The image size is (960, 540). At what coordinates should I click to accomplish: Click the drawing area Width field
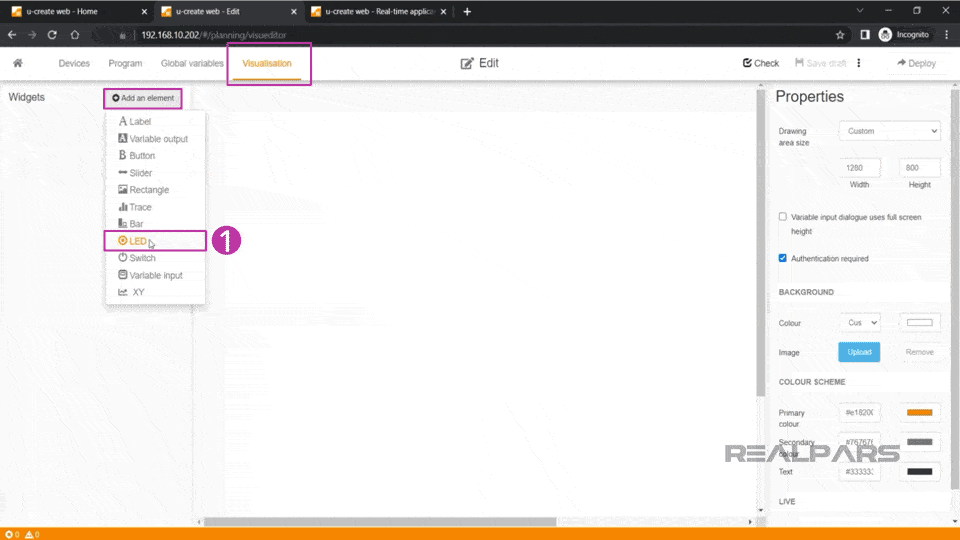860,168
